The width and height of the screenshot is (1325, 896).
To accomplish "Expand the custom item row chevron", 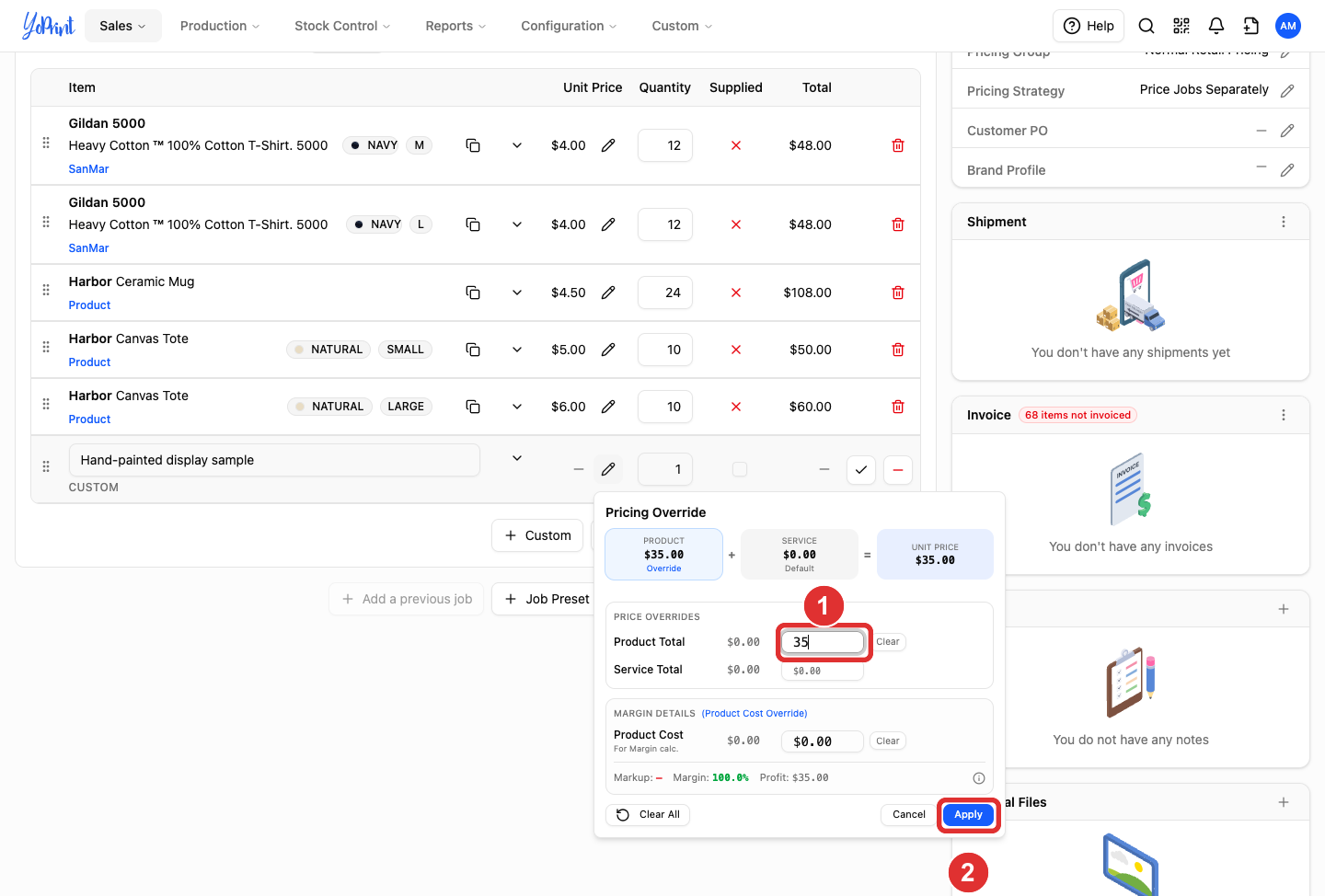I will click(x=517, y=458).
